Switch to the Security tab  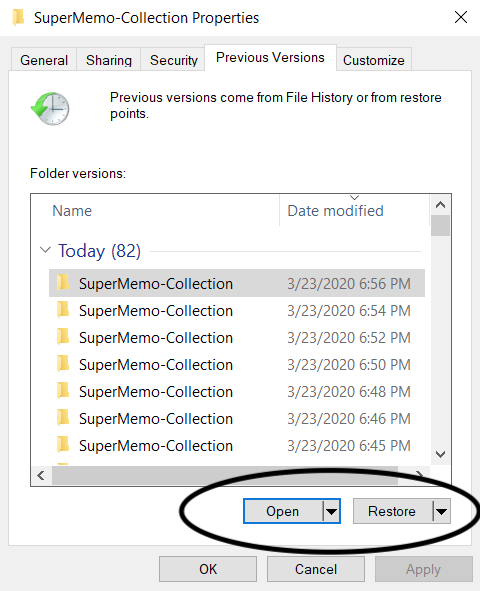[x=173, y=60]
